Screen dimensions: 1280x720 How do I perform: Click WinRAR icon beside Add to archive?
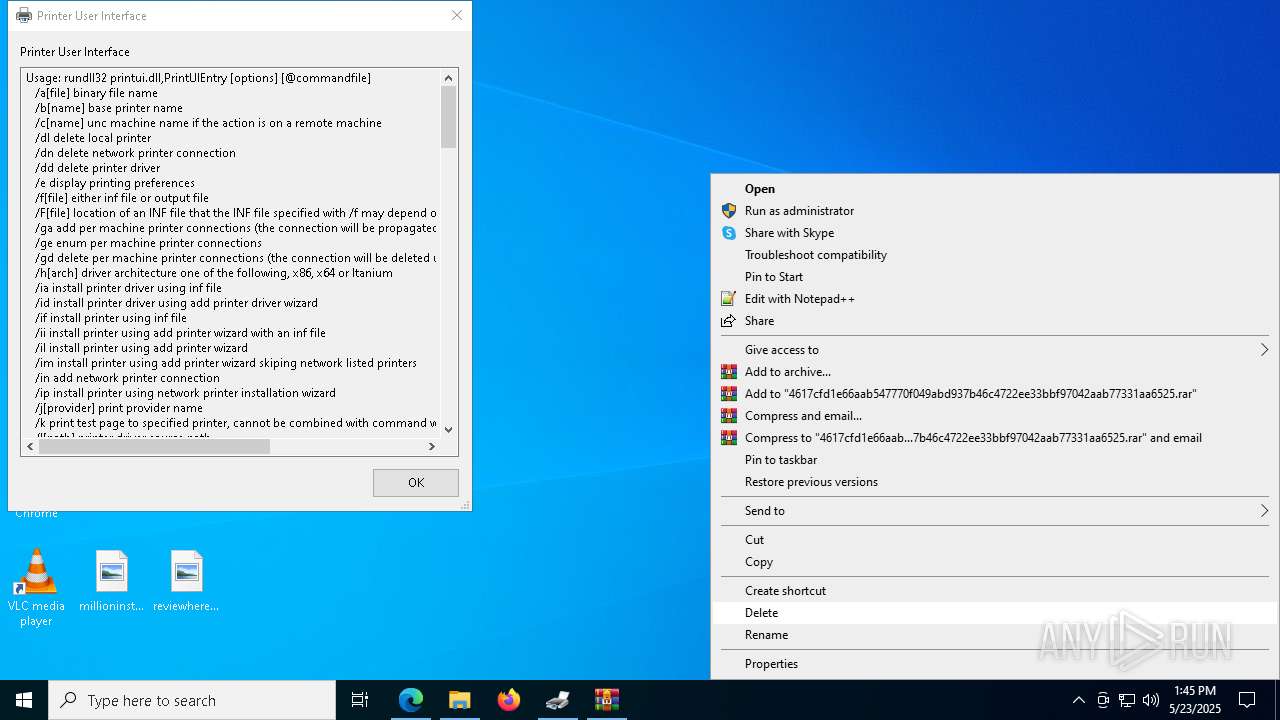(x=729, y=372)
